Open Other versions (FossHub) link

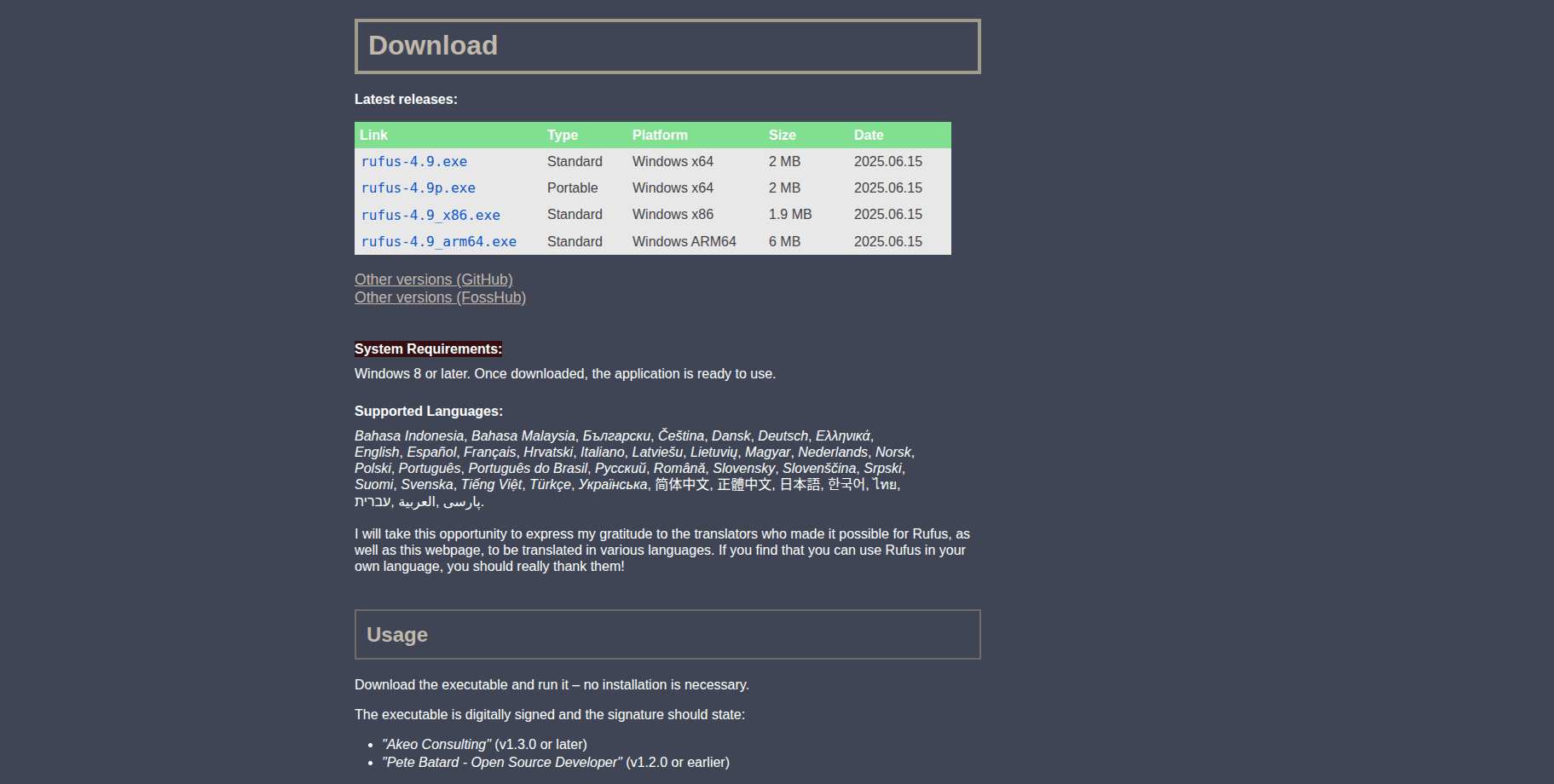tap(440, 297)
